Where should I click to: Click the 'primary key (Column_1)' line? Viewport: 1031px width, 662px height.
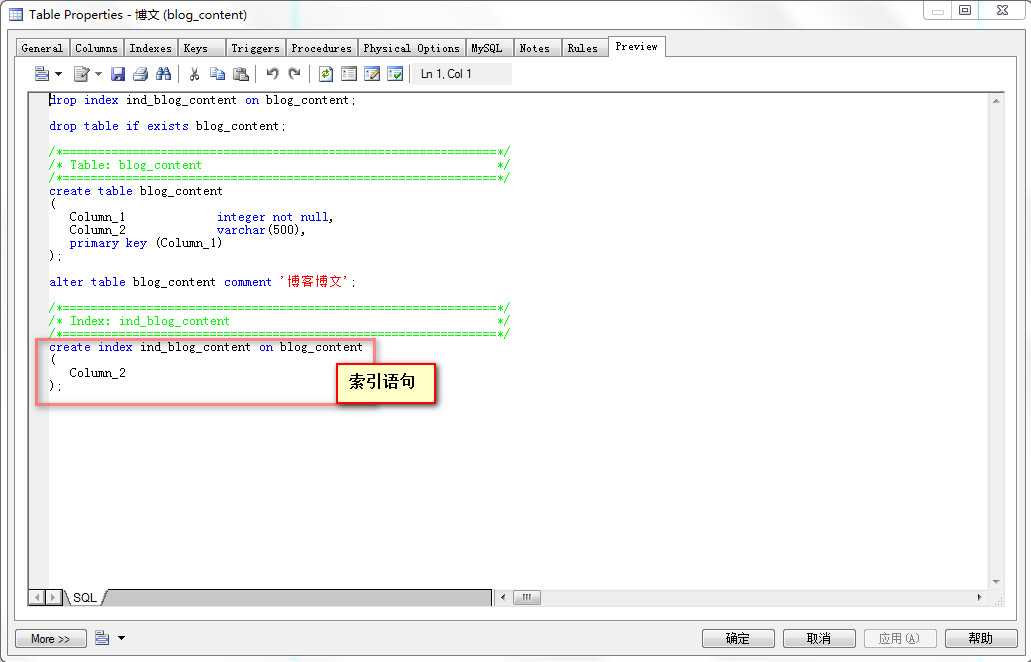[146, 243]
